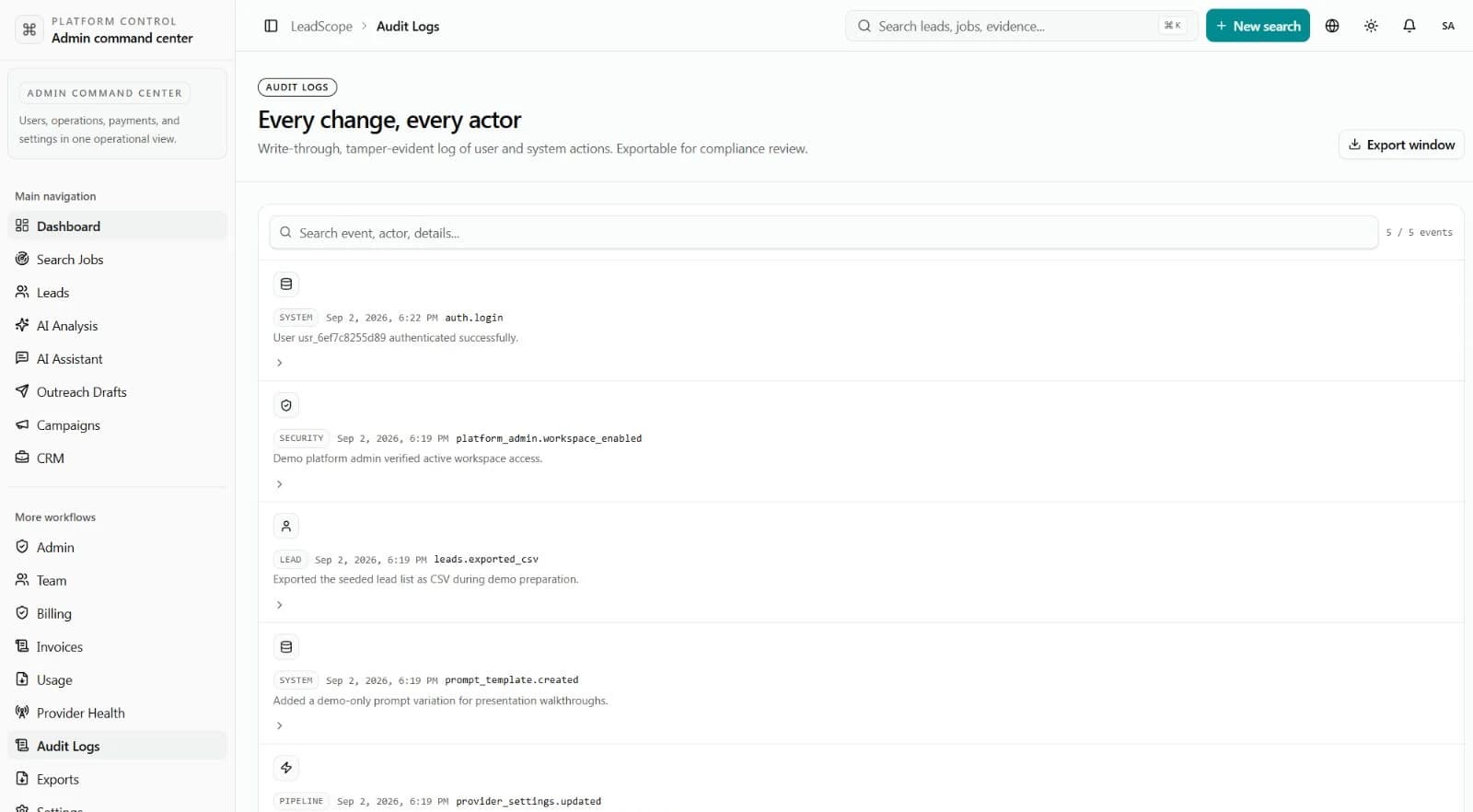Click the workspace_enabled security shield icon

286,405
